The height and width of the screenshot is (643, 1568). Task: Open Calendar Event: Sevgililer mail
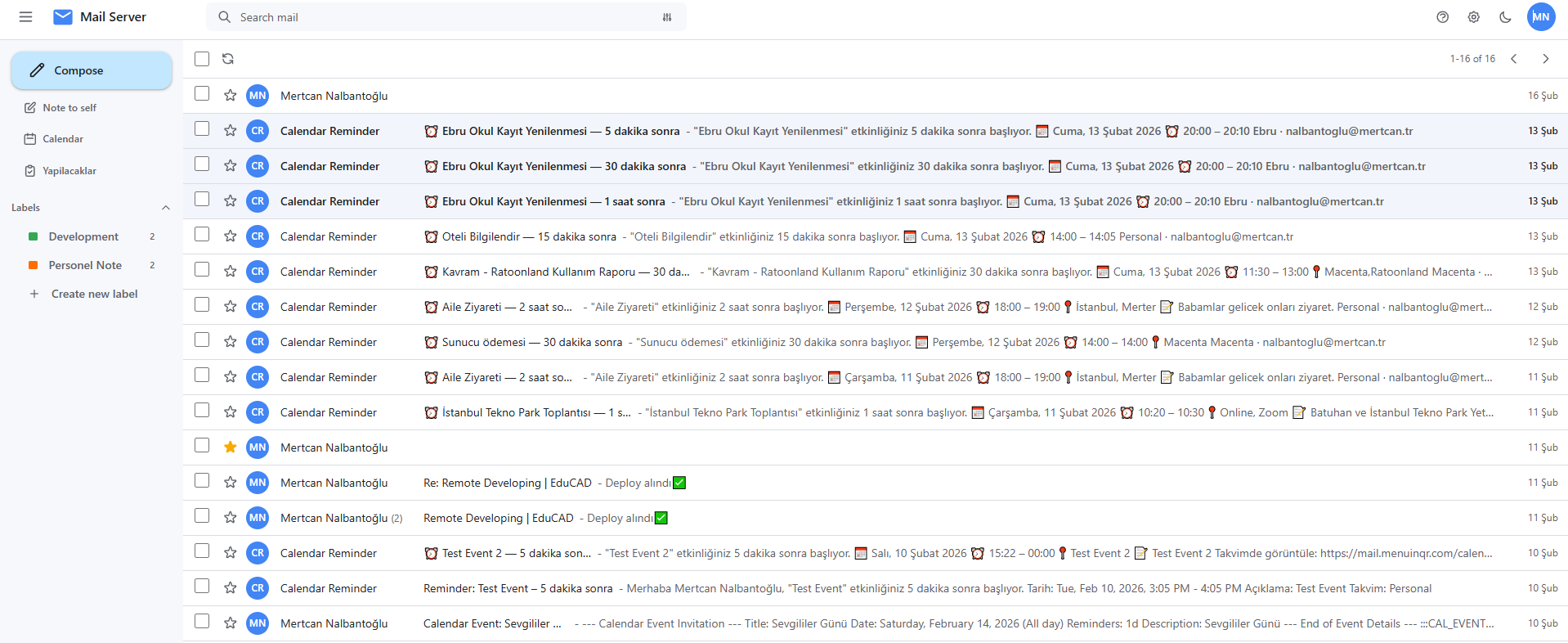875,623
